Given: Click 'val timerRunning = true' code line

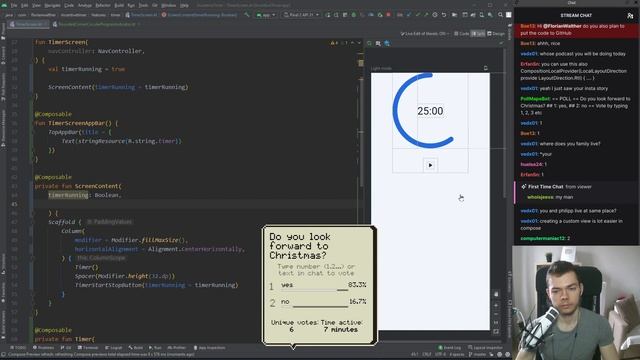Looking at the screenshot, I should (87, 69).
